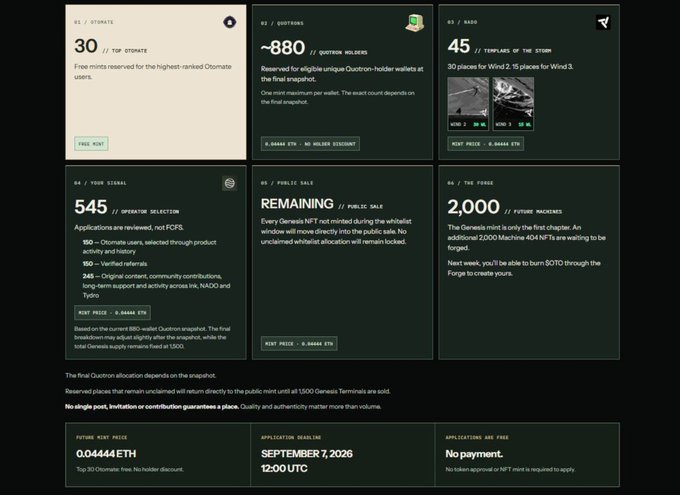This screenshot has width=680, height=495.
Task: Click the '01 / OTOMATE' card label
Action: [x=94, y=22]
